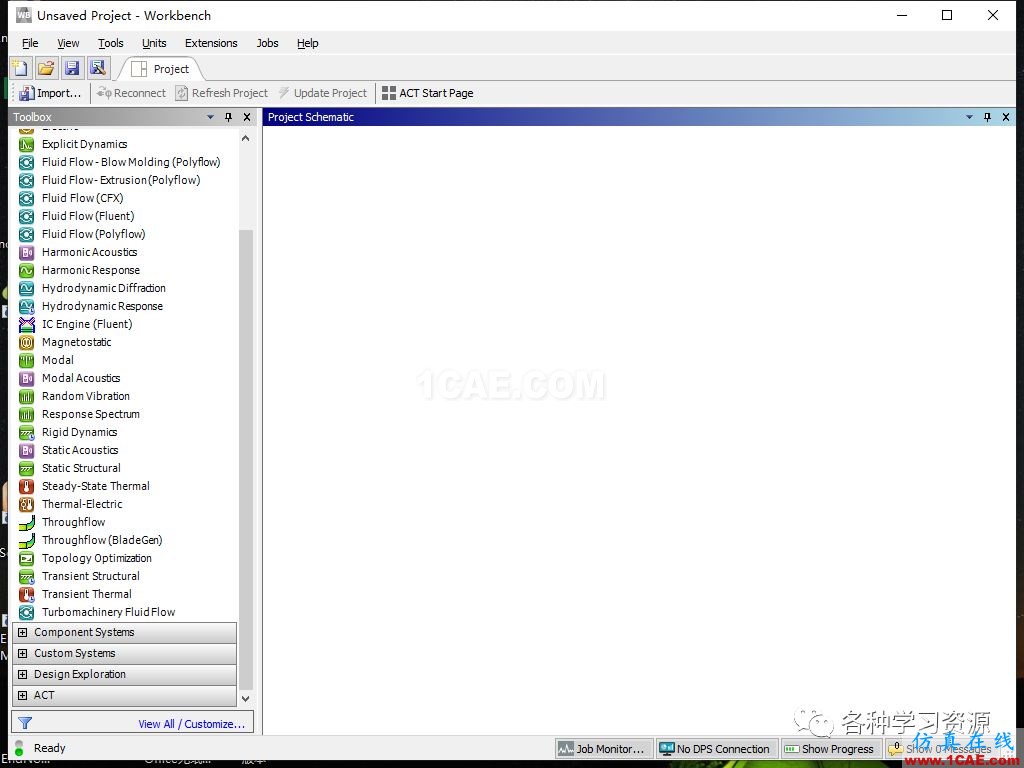Click the Save project disk icon
The height and width of the screenshot is (768, 1024).
pyautogui.click(x=72, y=68)
